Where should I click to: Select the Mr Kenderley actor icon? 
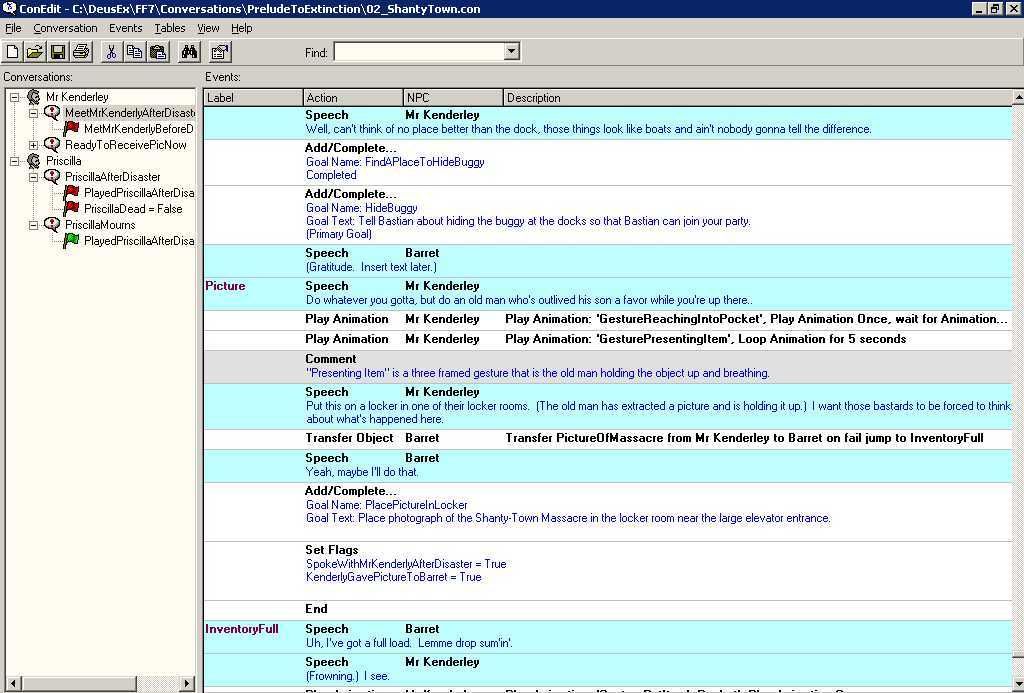34,97
